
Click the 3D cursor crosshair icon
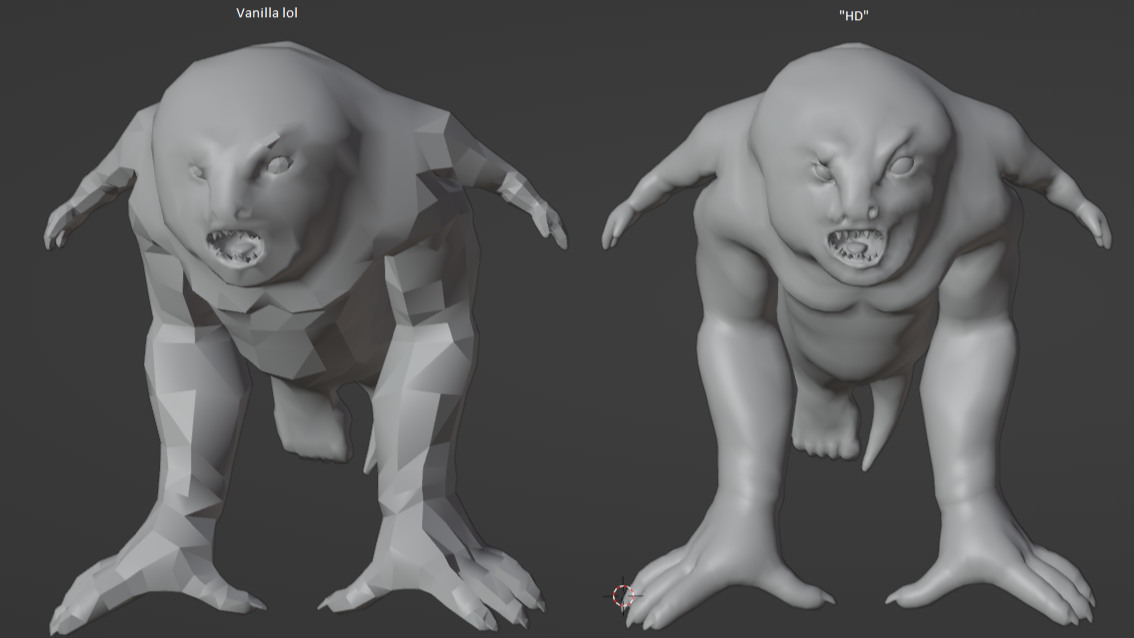(x=623, y=596)
